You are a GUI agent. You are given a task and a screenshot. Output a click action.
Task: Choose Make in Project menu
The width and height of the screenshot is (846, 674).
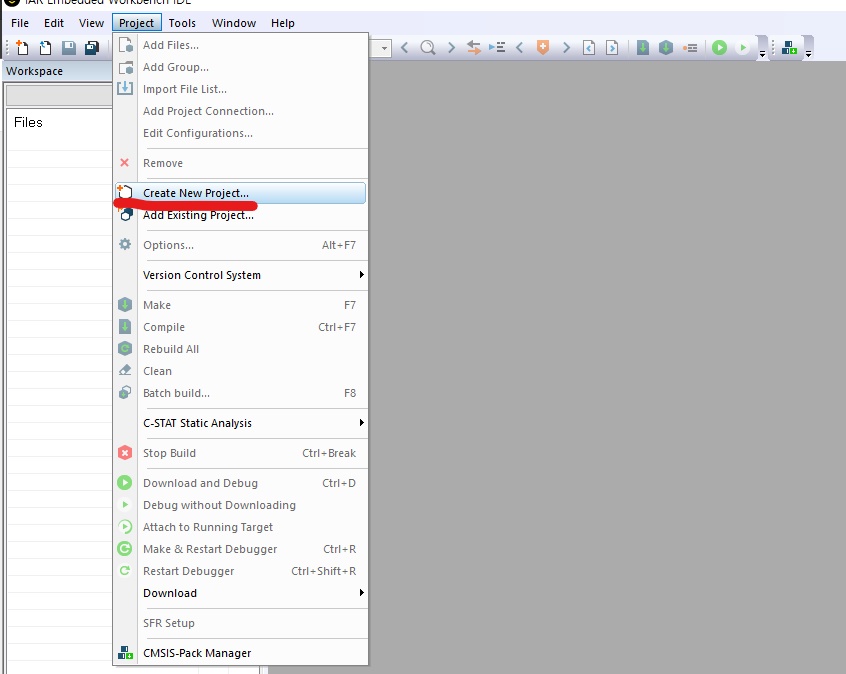click(x=241, y=305)
